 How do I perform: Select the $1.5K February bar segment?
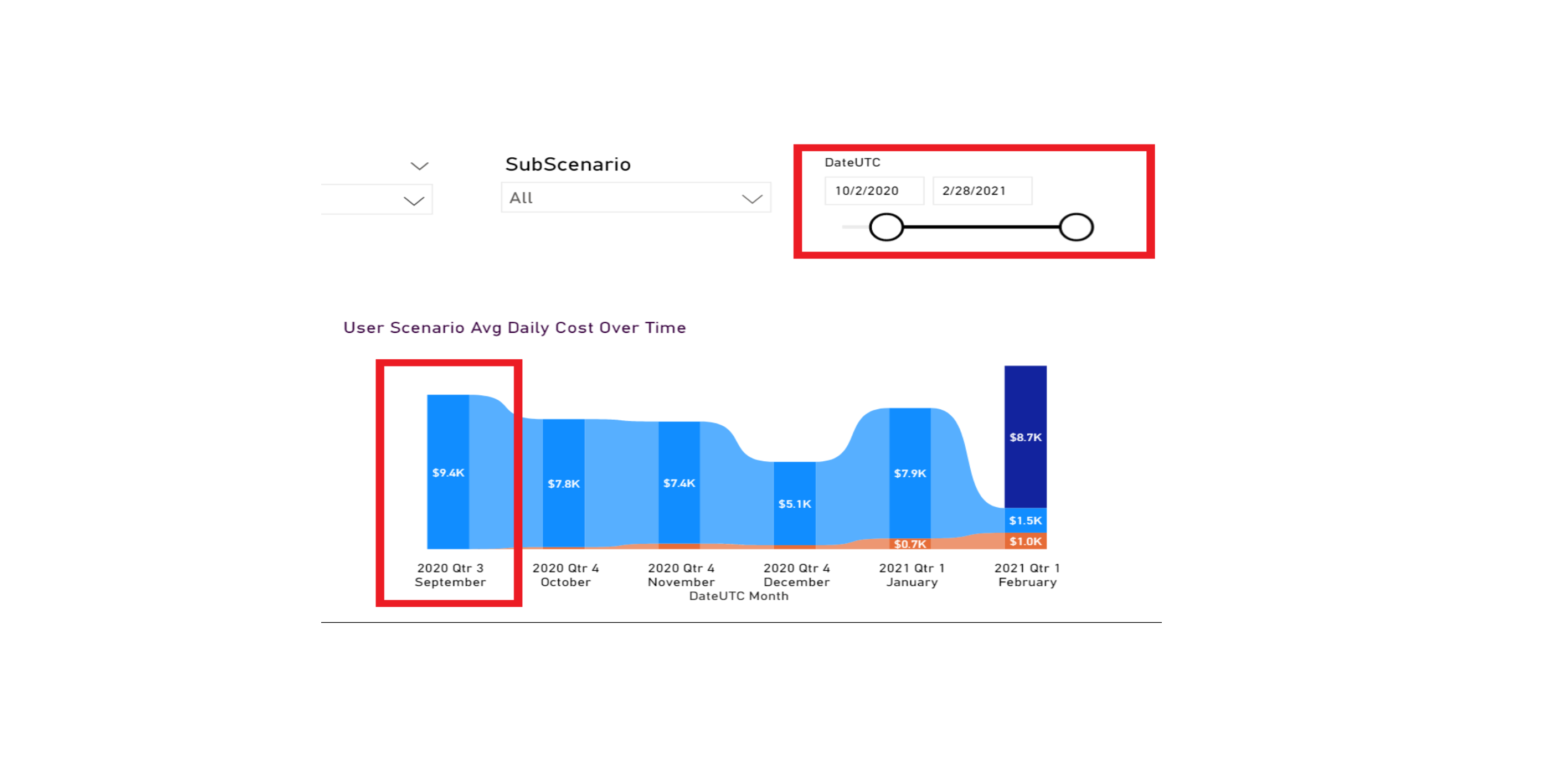point(1026,520)
